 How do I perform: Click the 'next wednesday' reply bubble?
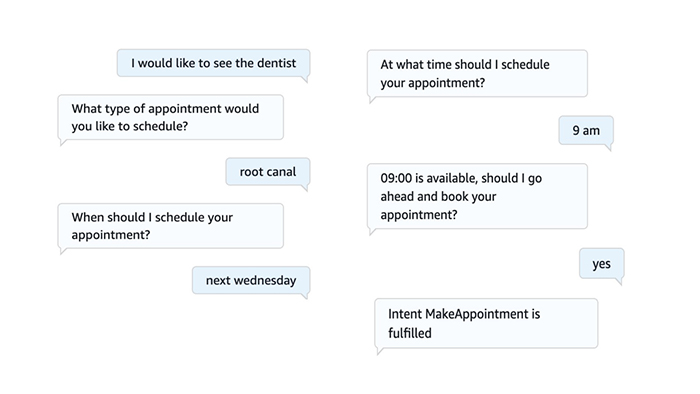click(x=251, y=280)
